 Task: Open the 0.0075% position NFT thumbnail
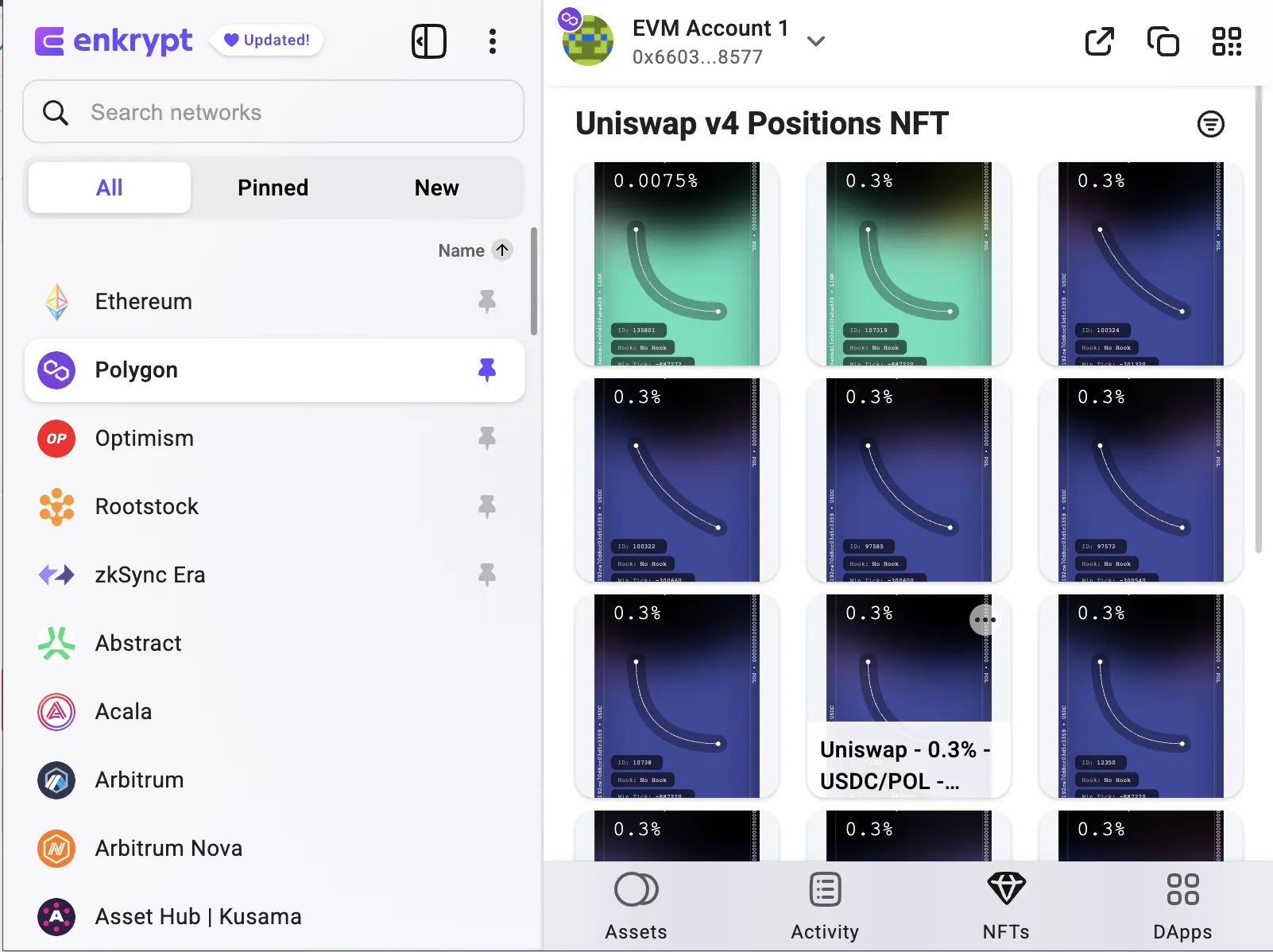coord(677,264)
